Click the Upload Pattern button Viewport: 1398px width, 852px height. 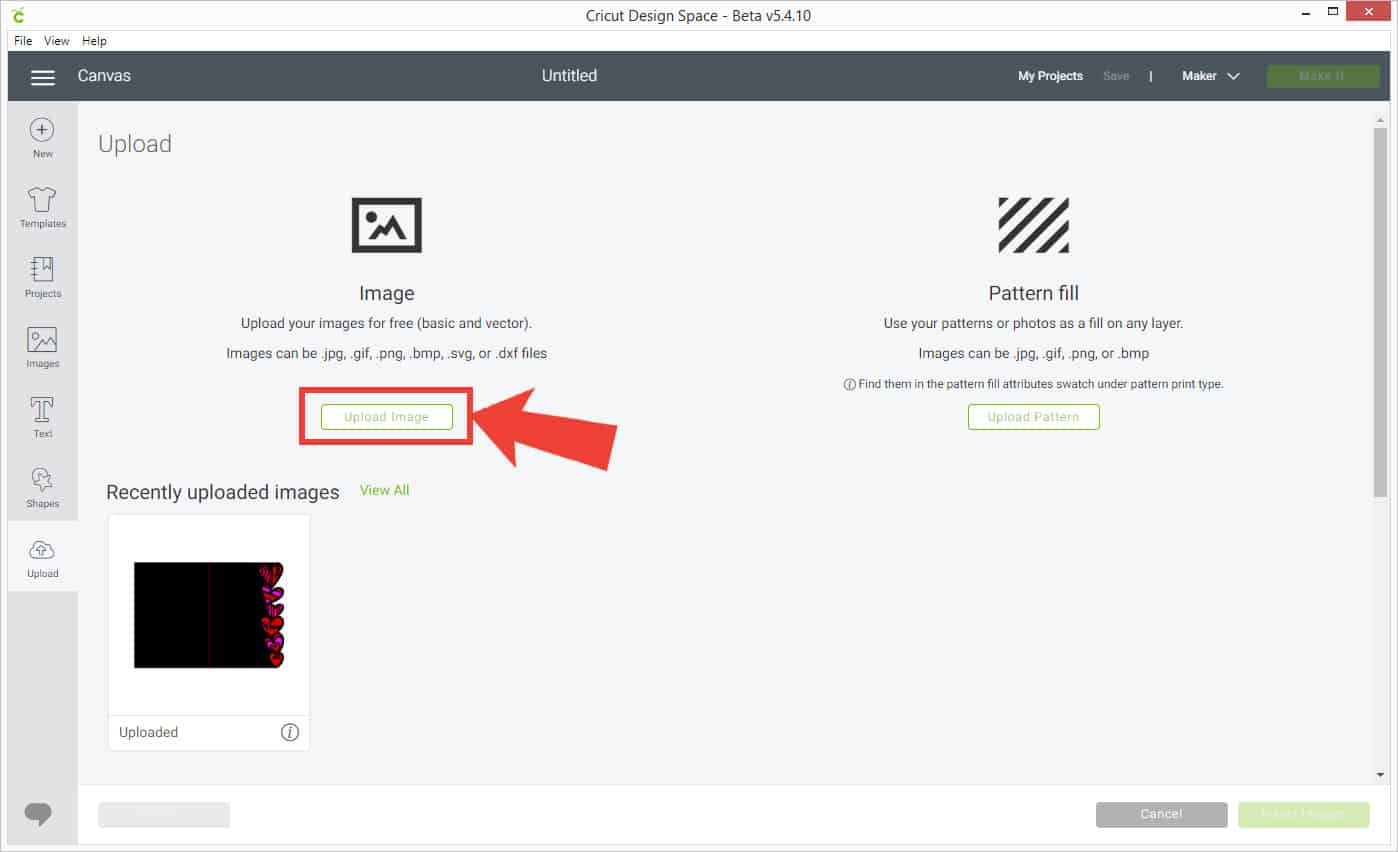point(1033,417)
